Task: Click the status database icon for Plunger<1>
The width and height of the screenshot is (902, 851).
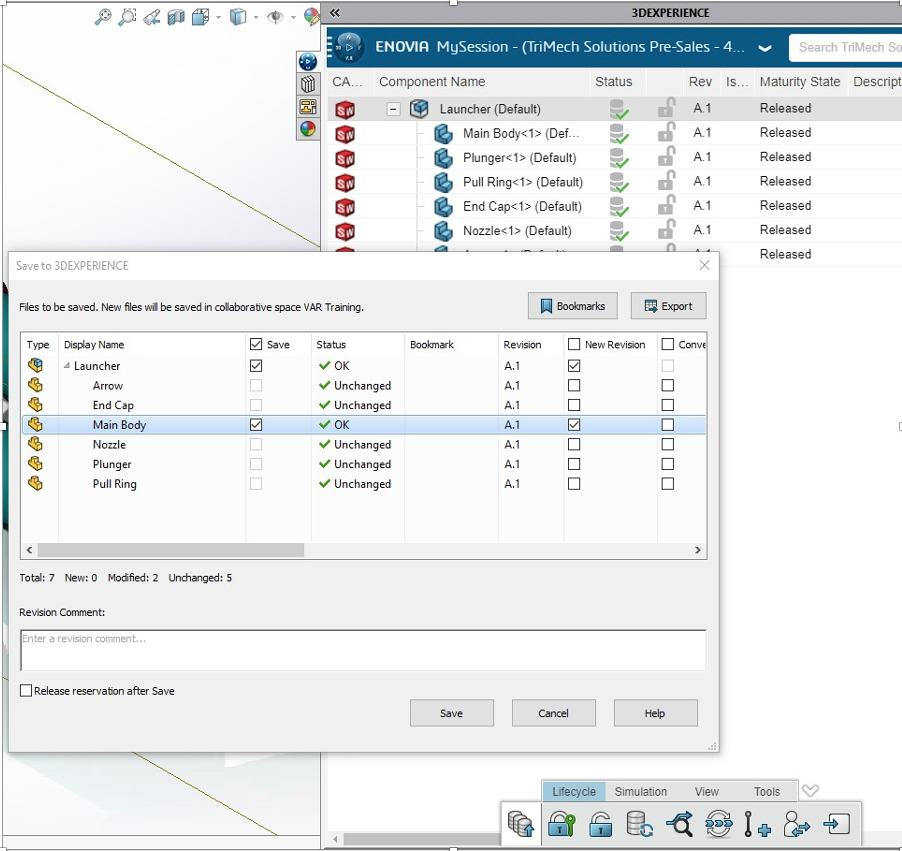Action: [x=619, y=157]
